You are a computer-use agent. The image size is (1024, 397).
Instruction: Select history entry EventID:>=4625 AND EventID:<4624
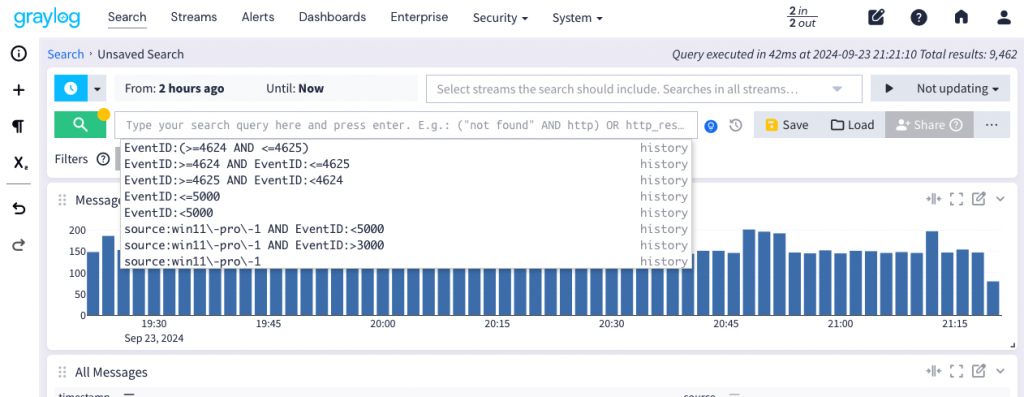[x=405, y=180]
